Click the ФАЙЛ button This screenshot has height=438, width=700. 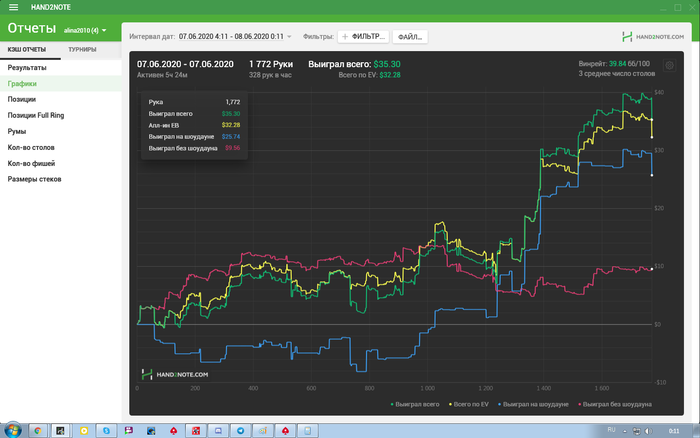coord(410,37)
